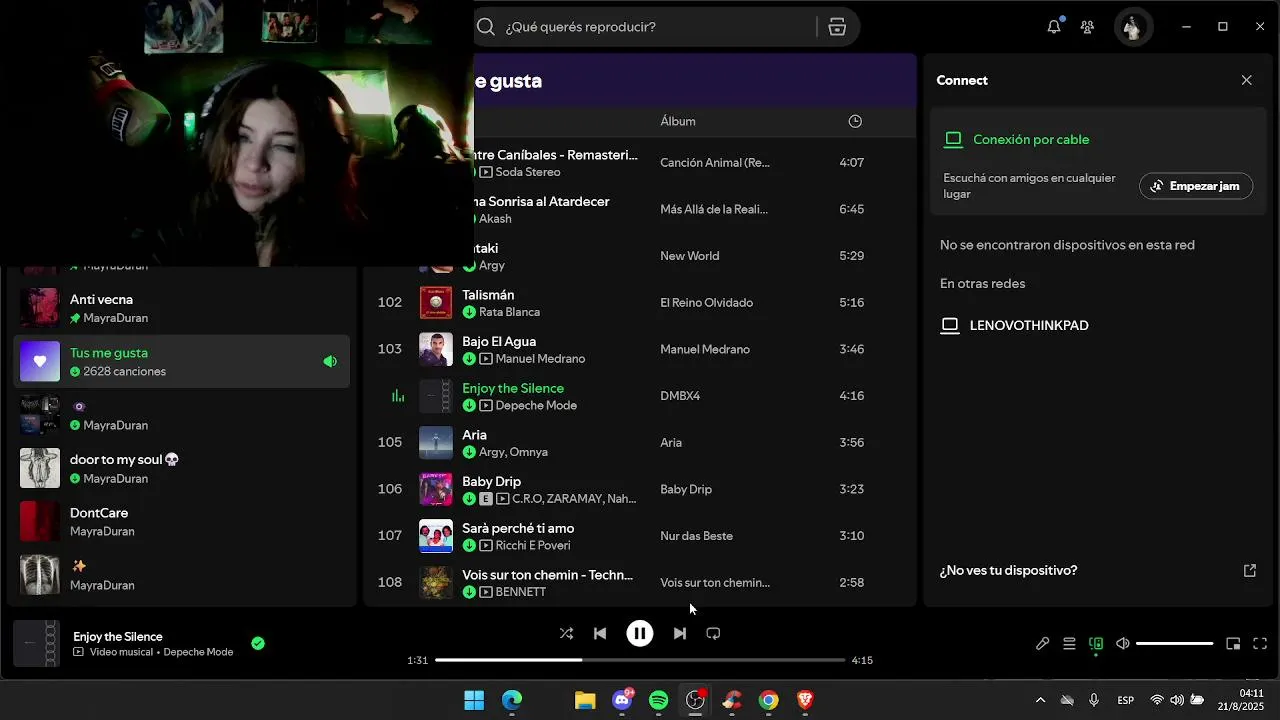
Task: Open El Reino Olvidado album link
Action: pyautogui.click(x=706, y=302)
